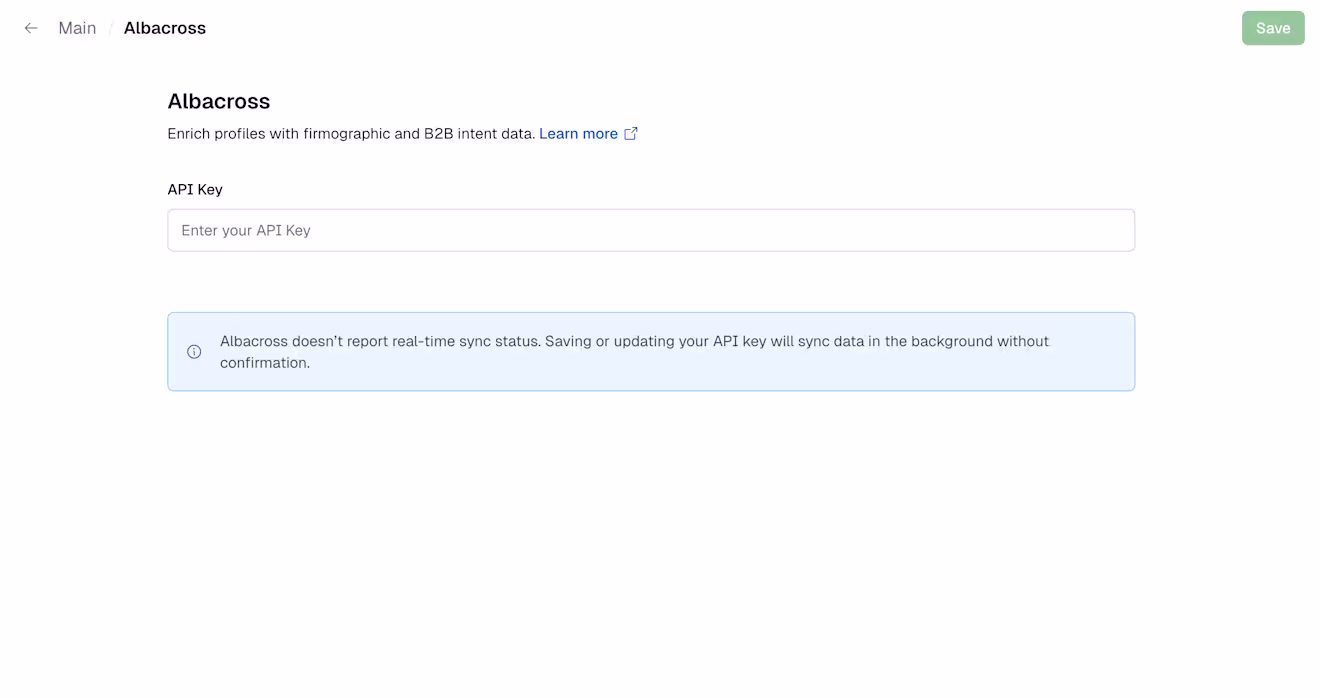This screenshot has height=698, width=1320.
Task: Click the 'Enrich profiles with firmographic' description
Action: click(351, 134)
